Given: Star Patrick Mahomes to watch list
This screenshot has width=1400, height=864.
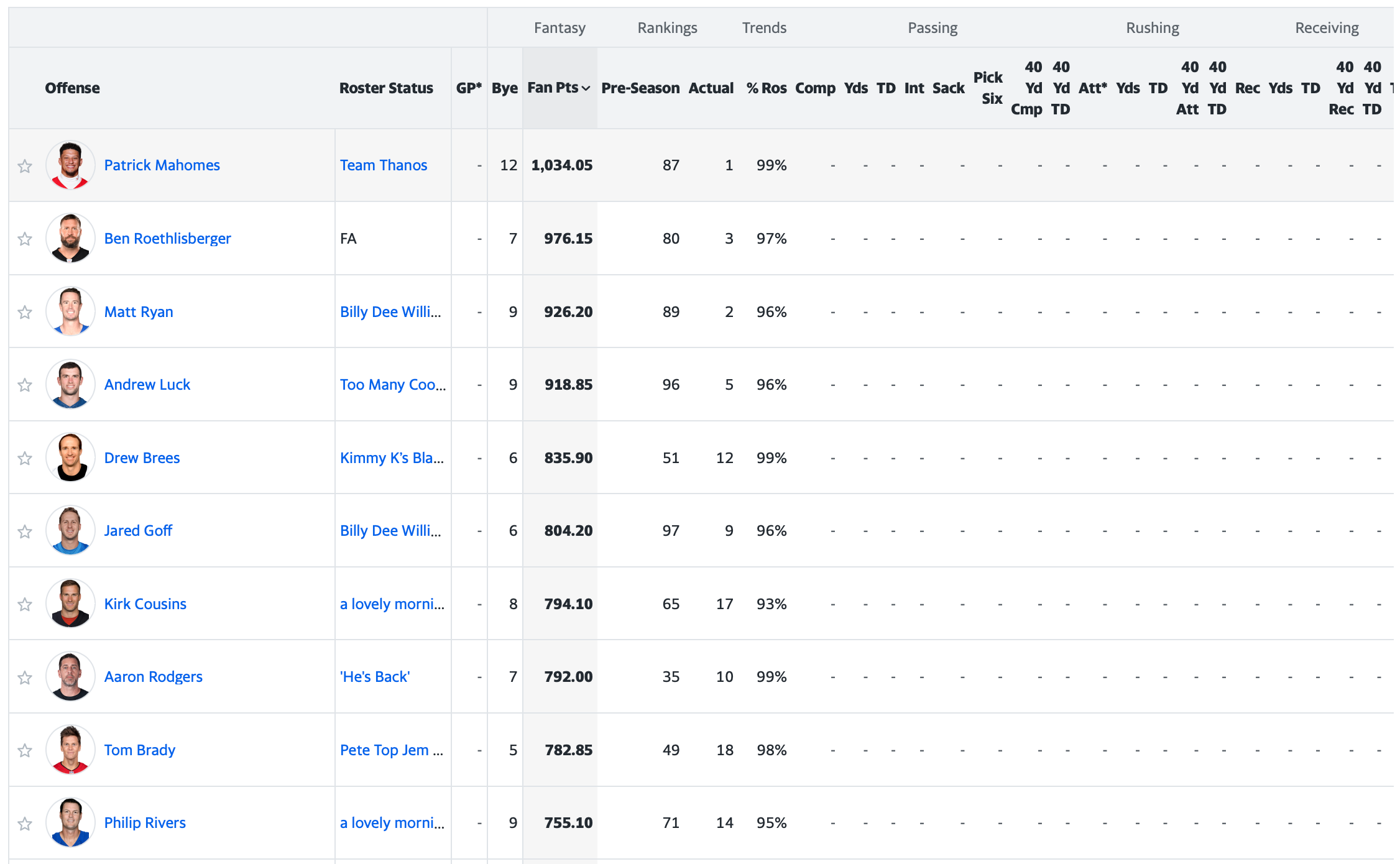Looking at the screenshot, I should pyautogui.click(x=25, y=166).
